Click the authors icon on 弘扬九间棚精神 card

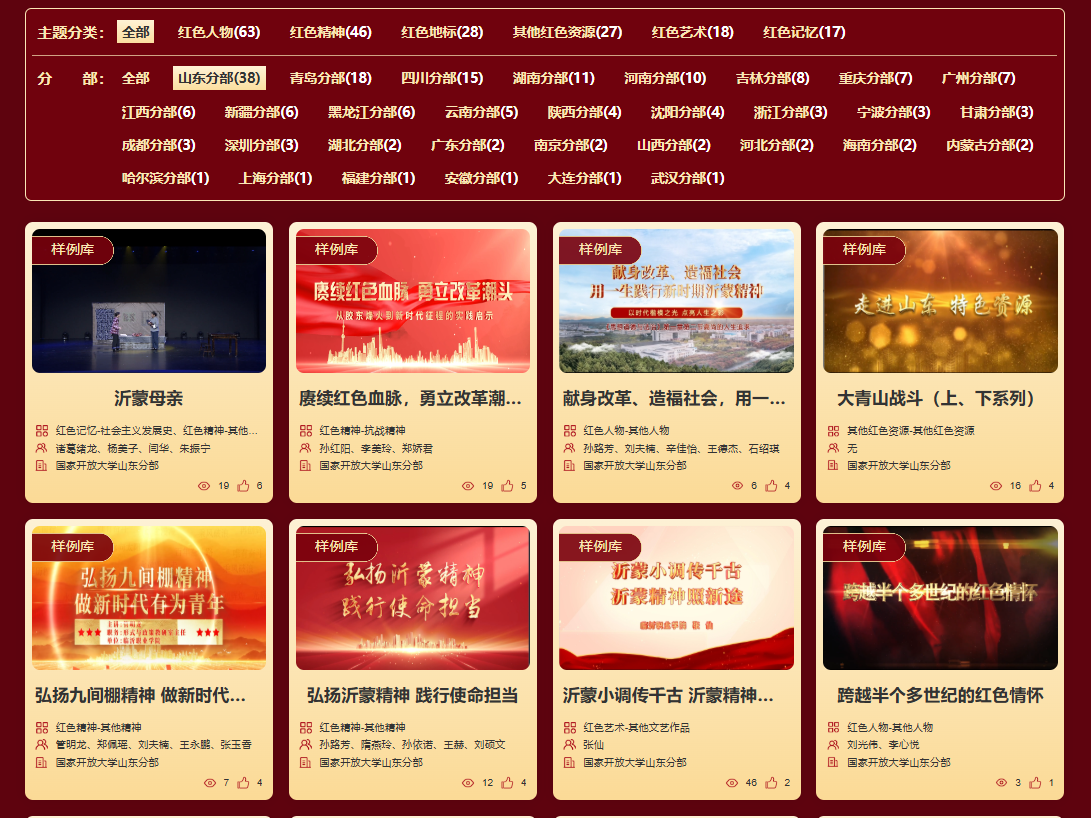pos(42,744)
